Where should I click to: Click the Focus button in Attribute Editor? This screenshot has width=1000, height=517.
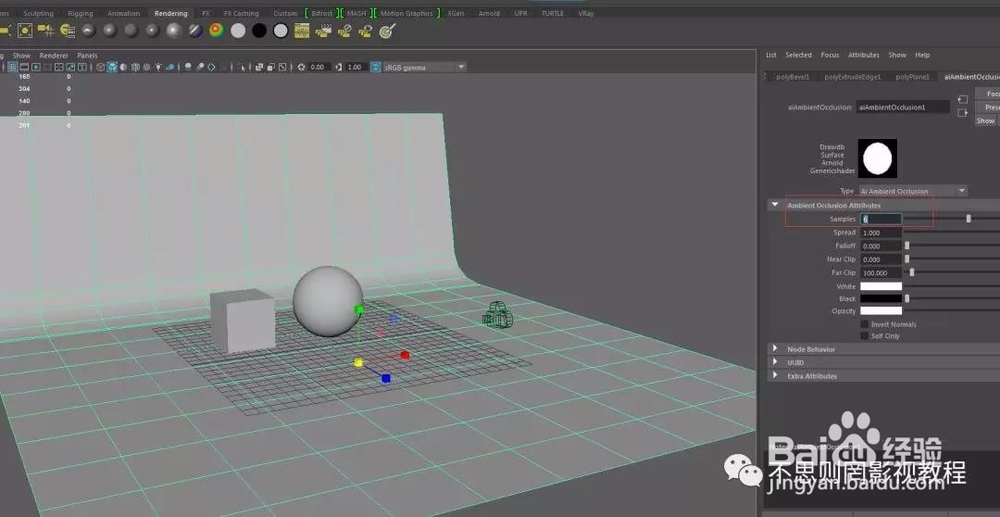tap(988, 94)
